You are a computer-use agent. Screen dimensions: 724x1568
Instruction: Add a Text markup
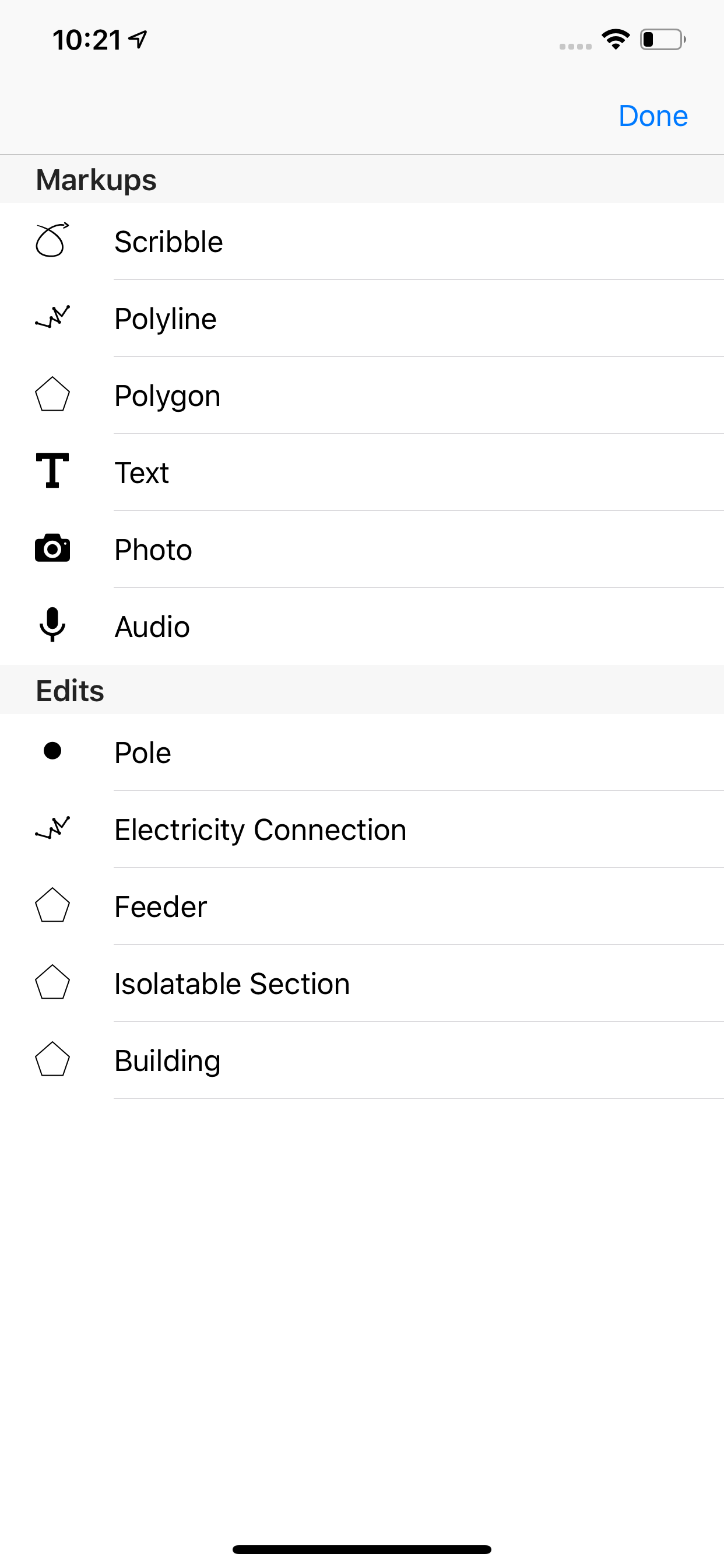coord(142,473)
